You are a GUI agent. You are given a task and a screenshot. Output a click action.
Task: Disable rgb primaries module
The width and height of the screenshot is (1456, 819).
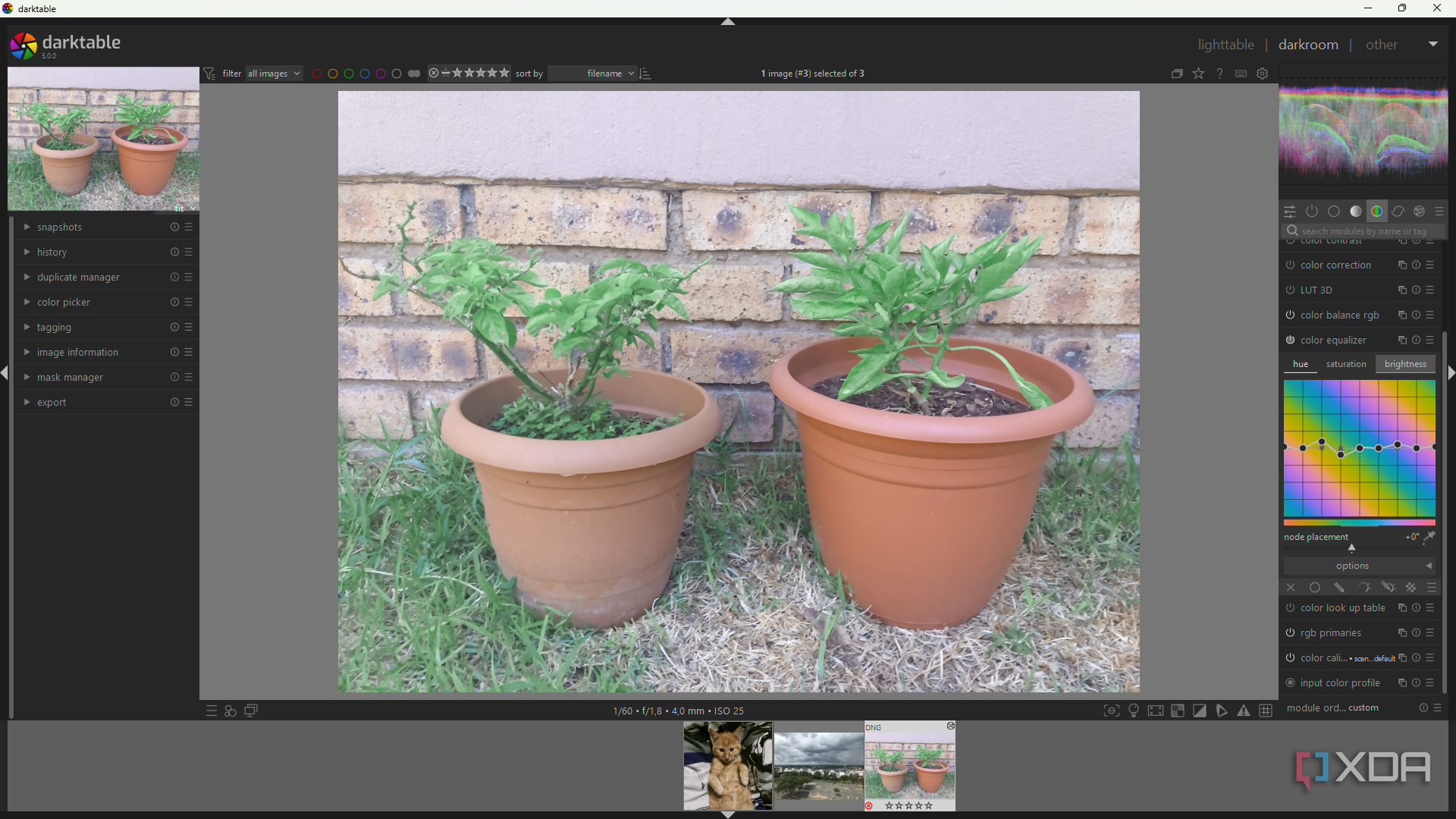pos(1290,633)
